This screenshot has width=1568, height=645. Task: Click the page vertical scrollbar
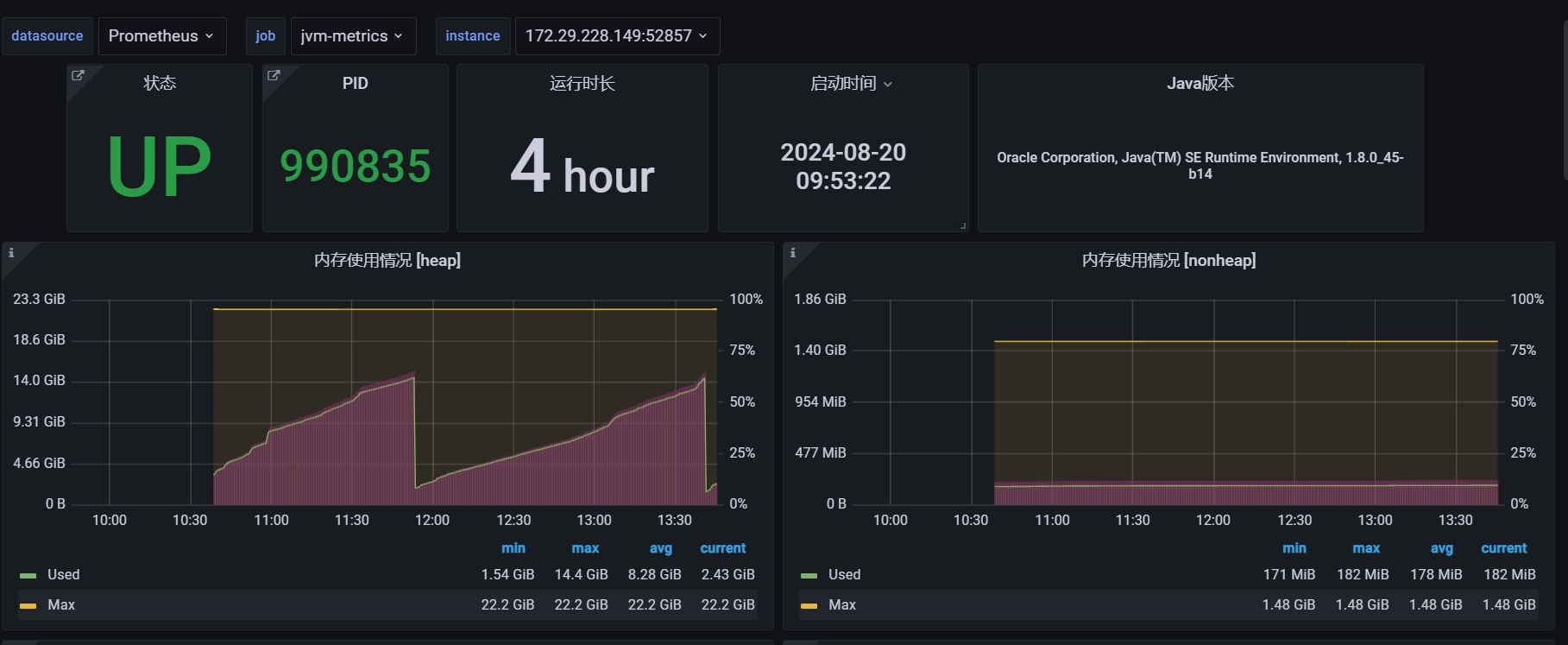(x=1565, y=99)
